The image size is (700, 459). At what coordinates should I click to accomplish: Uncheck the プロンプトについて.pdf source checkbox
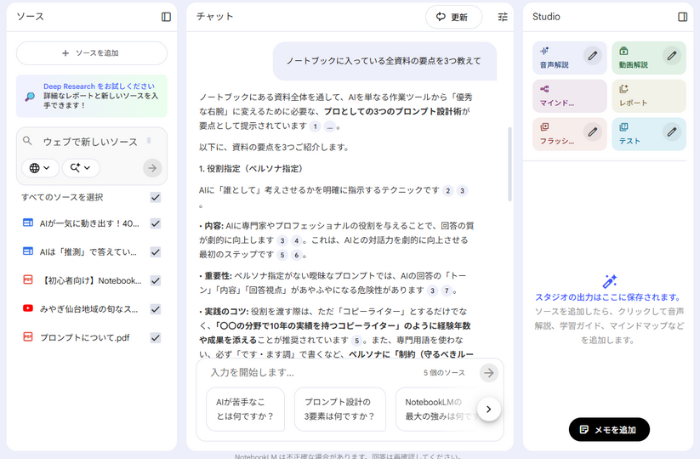155,338
